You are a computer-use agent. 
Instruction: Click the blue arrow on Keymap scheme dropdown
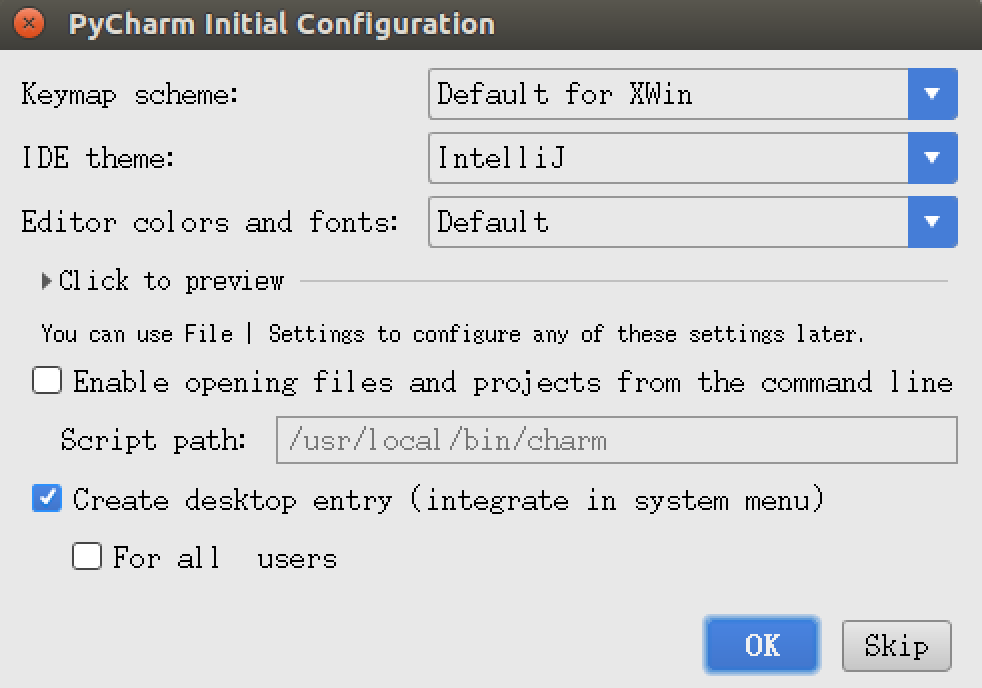[932, 94]
